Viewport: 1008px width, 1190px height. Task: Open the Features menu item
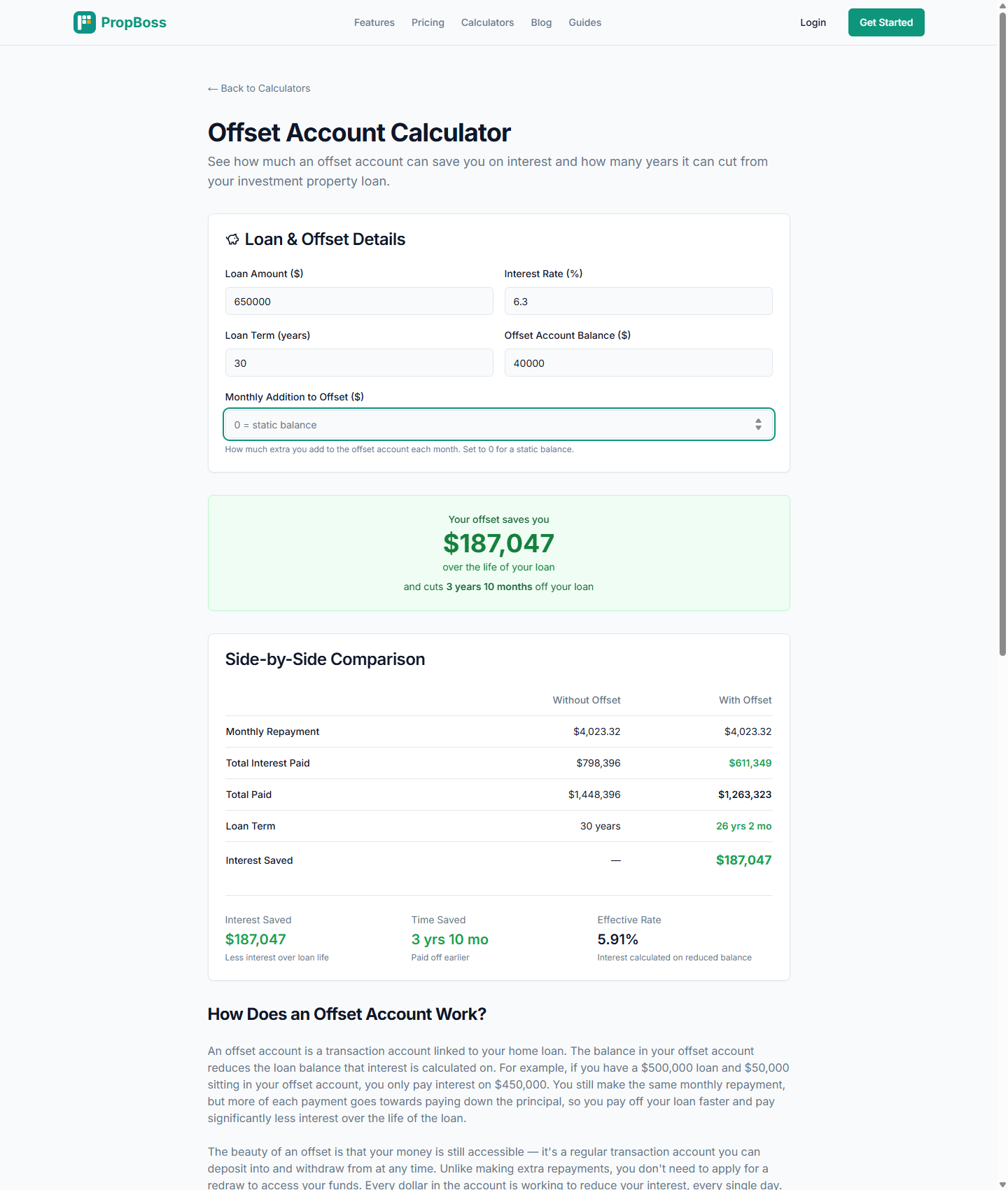click(374, 22)
